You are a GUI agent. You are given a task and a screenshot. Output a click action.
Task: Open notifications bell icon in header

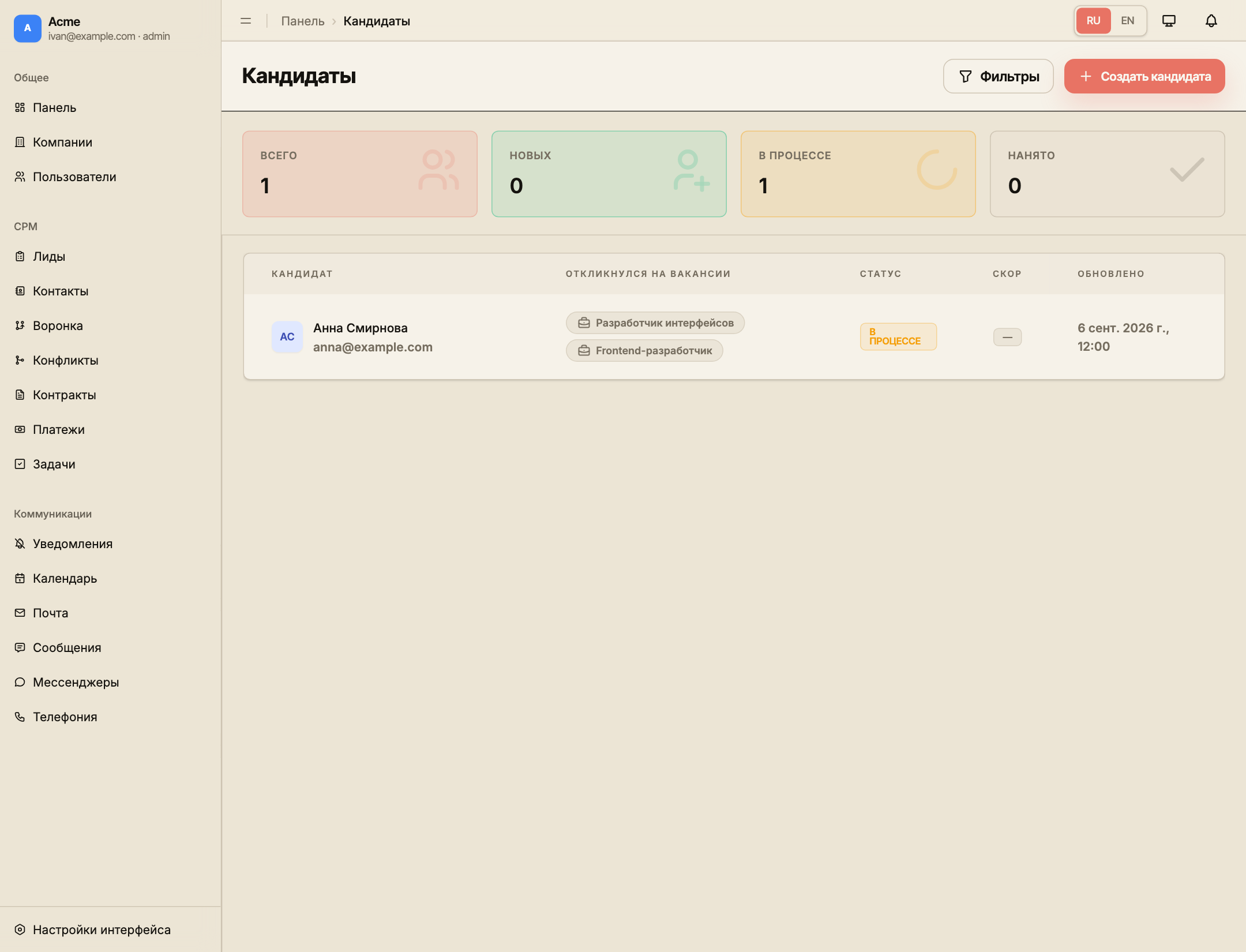pos(1211,21)
